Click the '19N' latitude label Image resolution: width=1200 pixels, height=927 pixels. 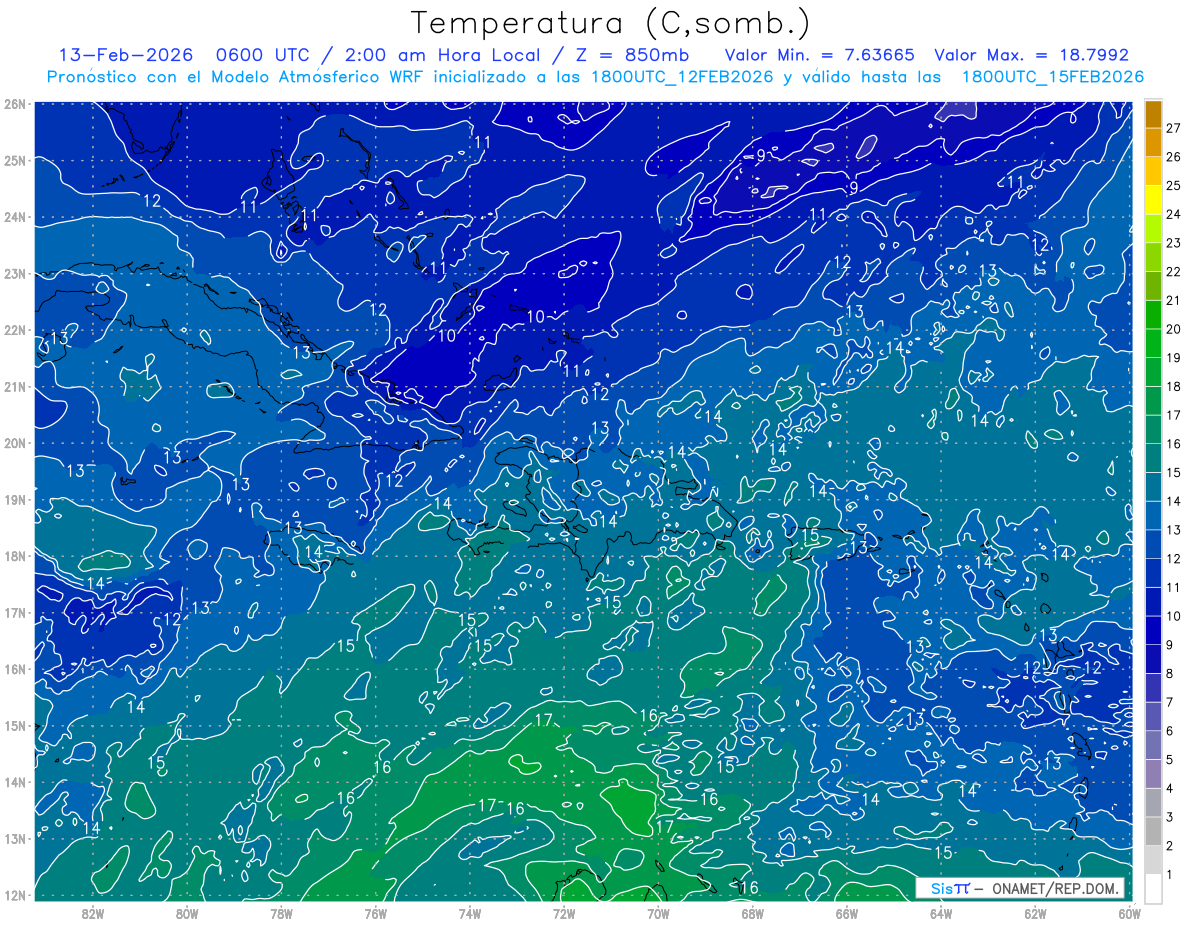tap(15, 500)
